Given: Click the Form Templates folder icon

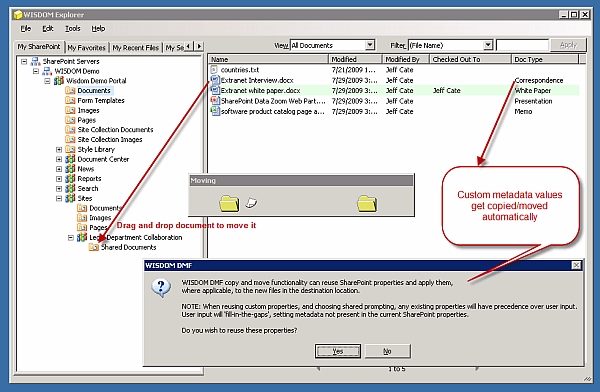Looking at the screenshot, I should (70, 100).
